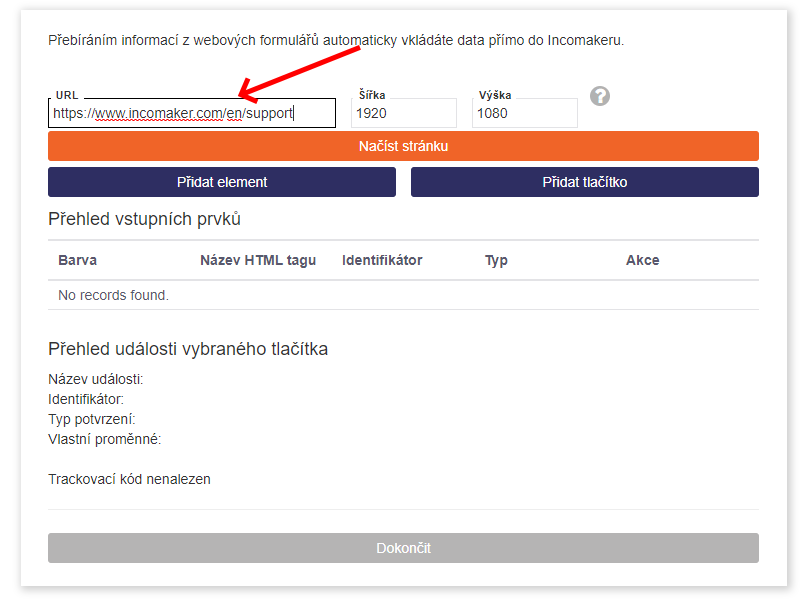
Task: Select the Barva column header
Action: pos(78,260)
